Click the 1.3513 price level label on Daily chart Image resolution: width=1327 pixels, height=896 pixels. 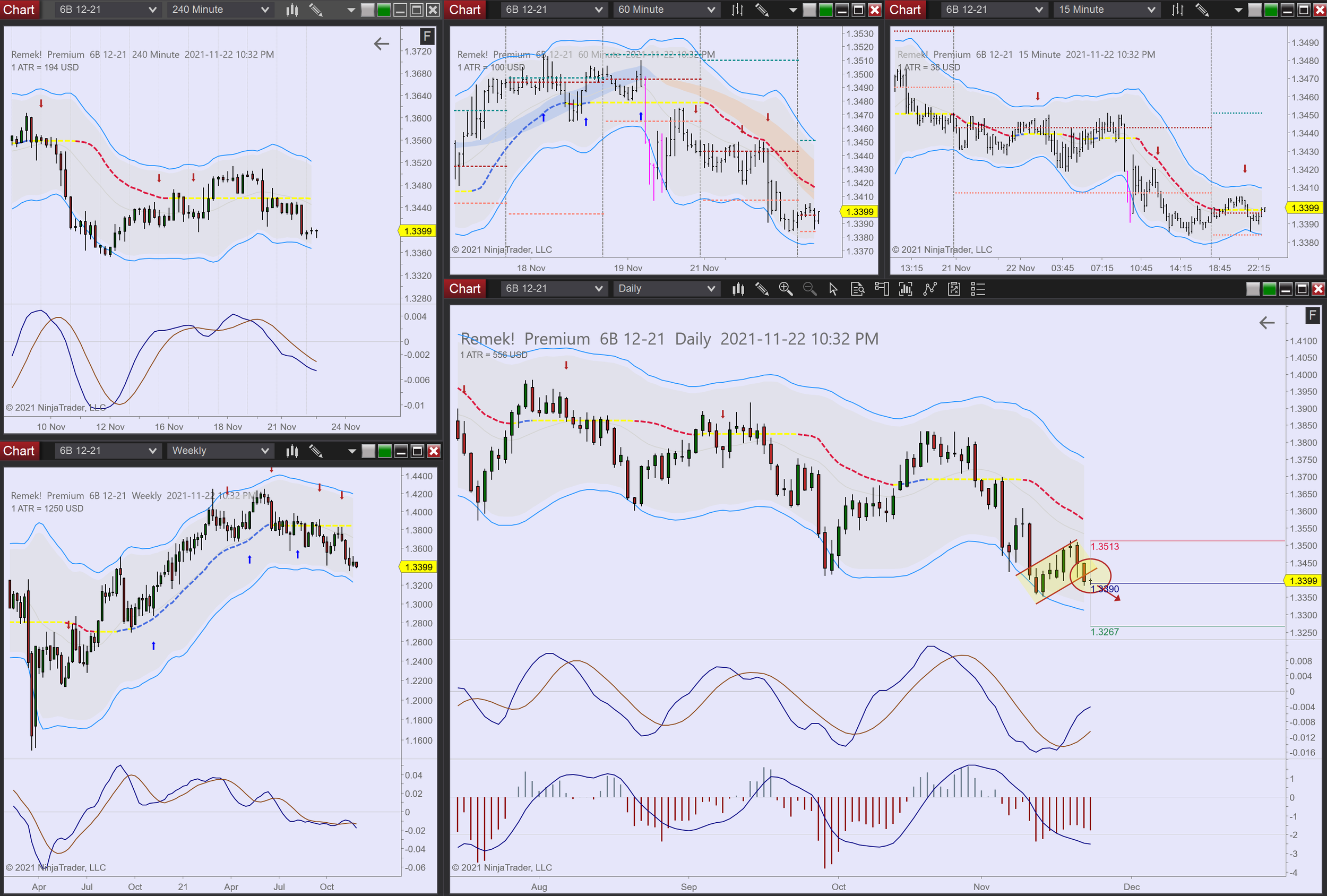tap(1105, 547)
